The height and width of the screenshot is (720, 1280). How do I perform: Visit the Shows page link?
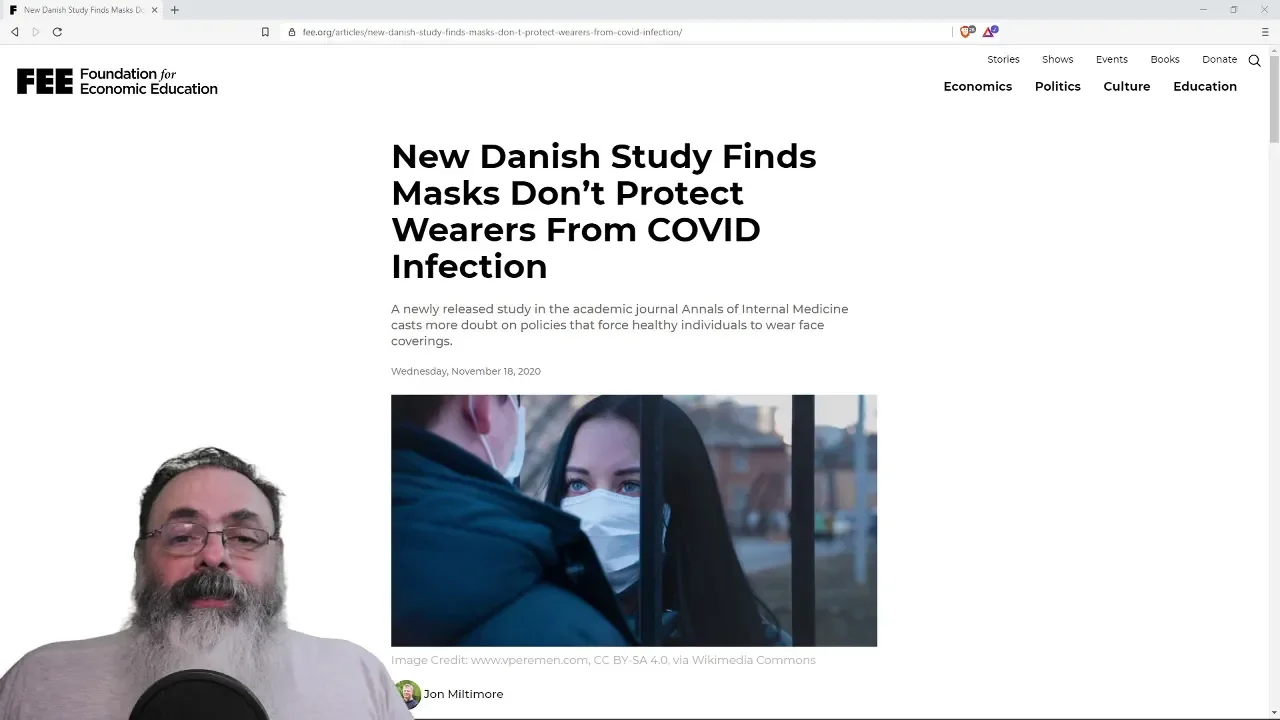pyautogui.click(x=1057, y=59)
